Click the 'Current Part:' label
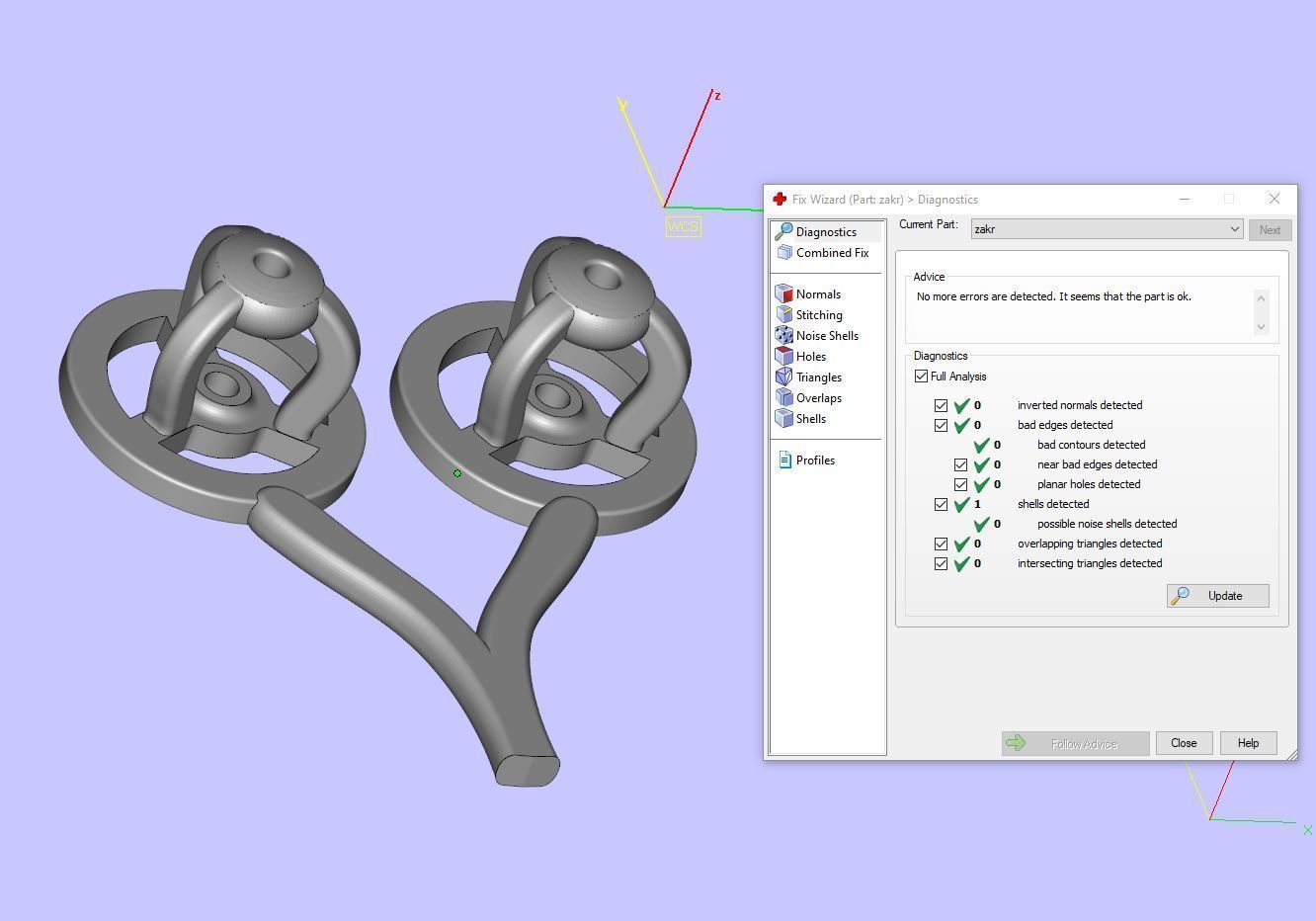The width and height of the screenshot is (1316, 921). click(929, 224)
